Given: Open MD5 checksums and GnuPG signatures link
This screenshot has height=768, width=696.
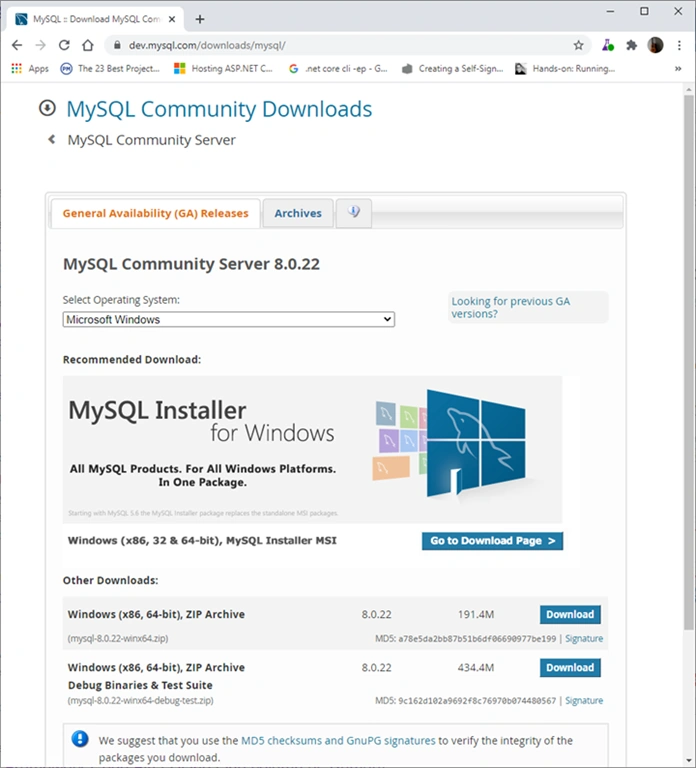Looking at the screenshot, I should click(338, 741).
